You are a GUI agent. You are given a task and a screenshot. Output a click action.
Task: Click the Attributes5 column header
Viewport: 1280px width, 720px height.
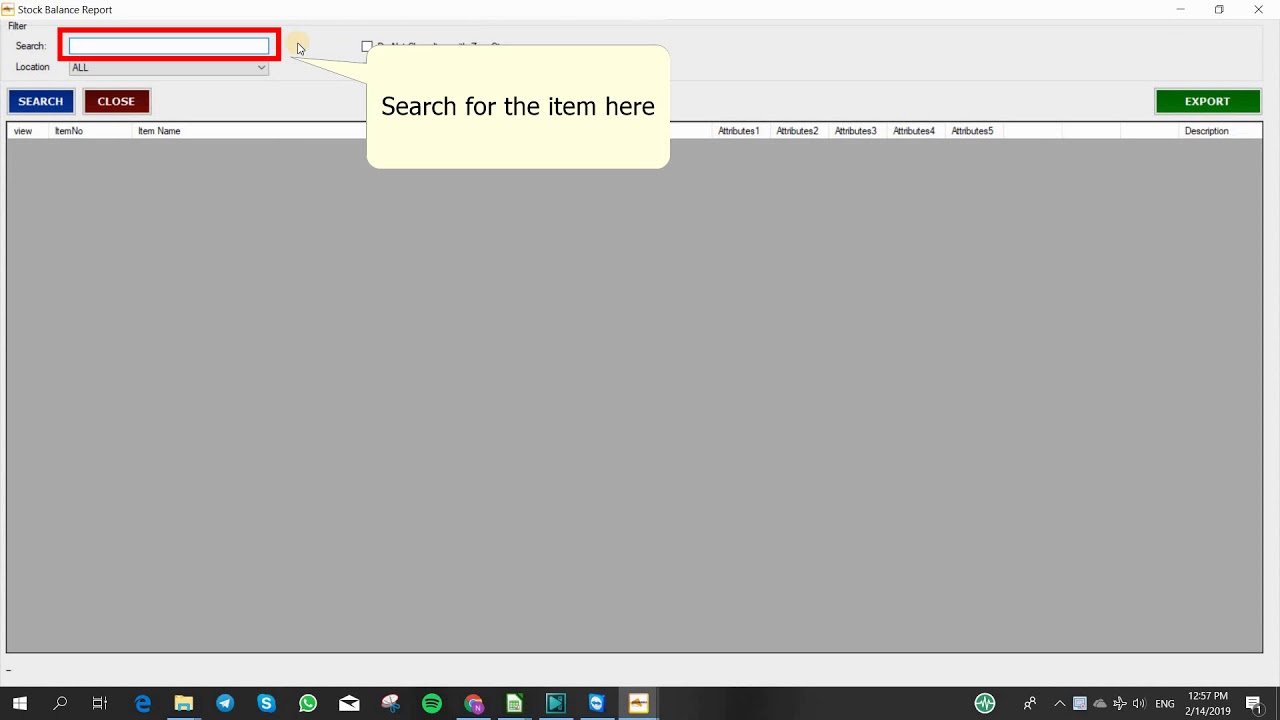coord(972,131)
